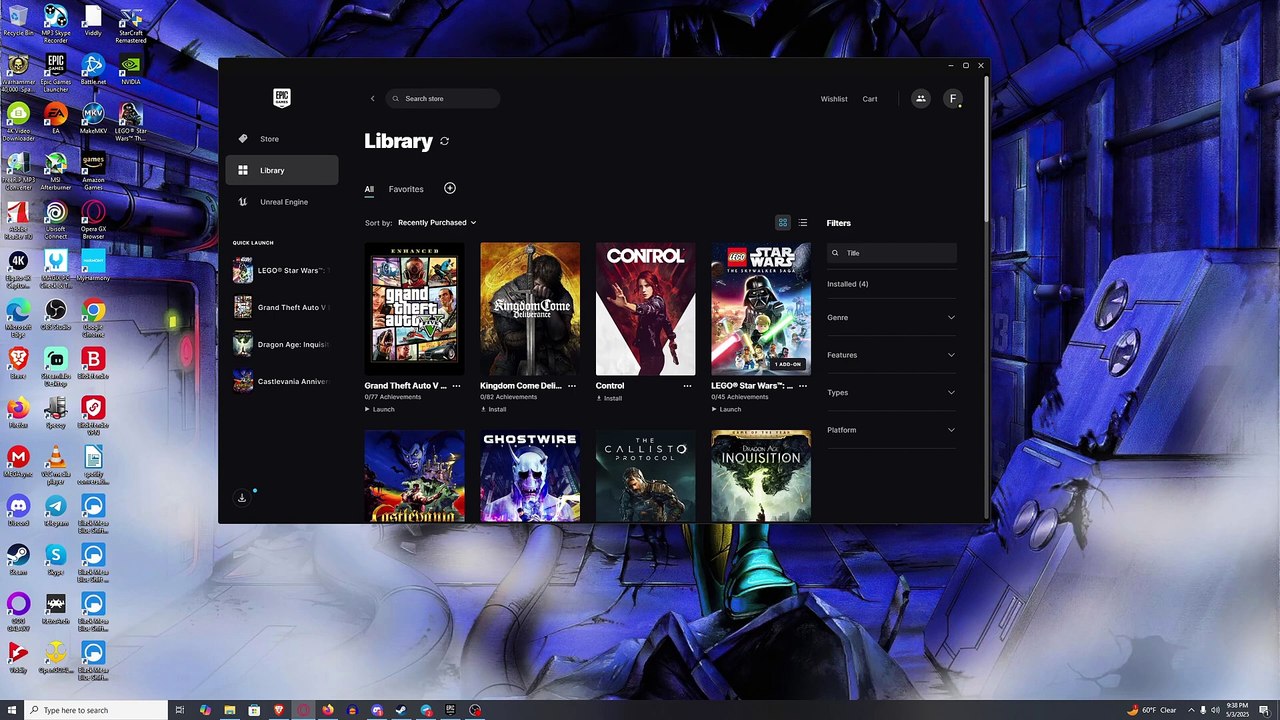
Task: Open the Store section in sidebar
Action: pyautogui.click(x=282, y=139)
